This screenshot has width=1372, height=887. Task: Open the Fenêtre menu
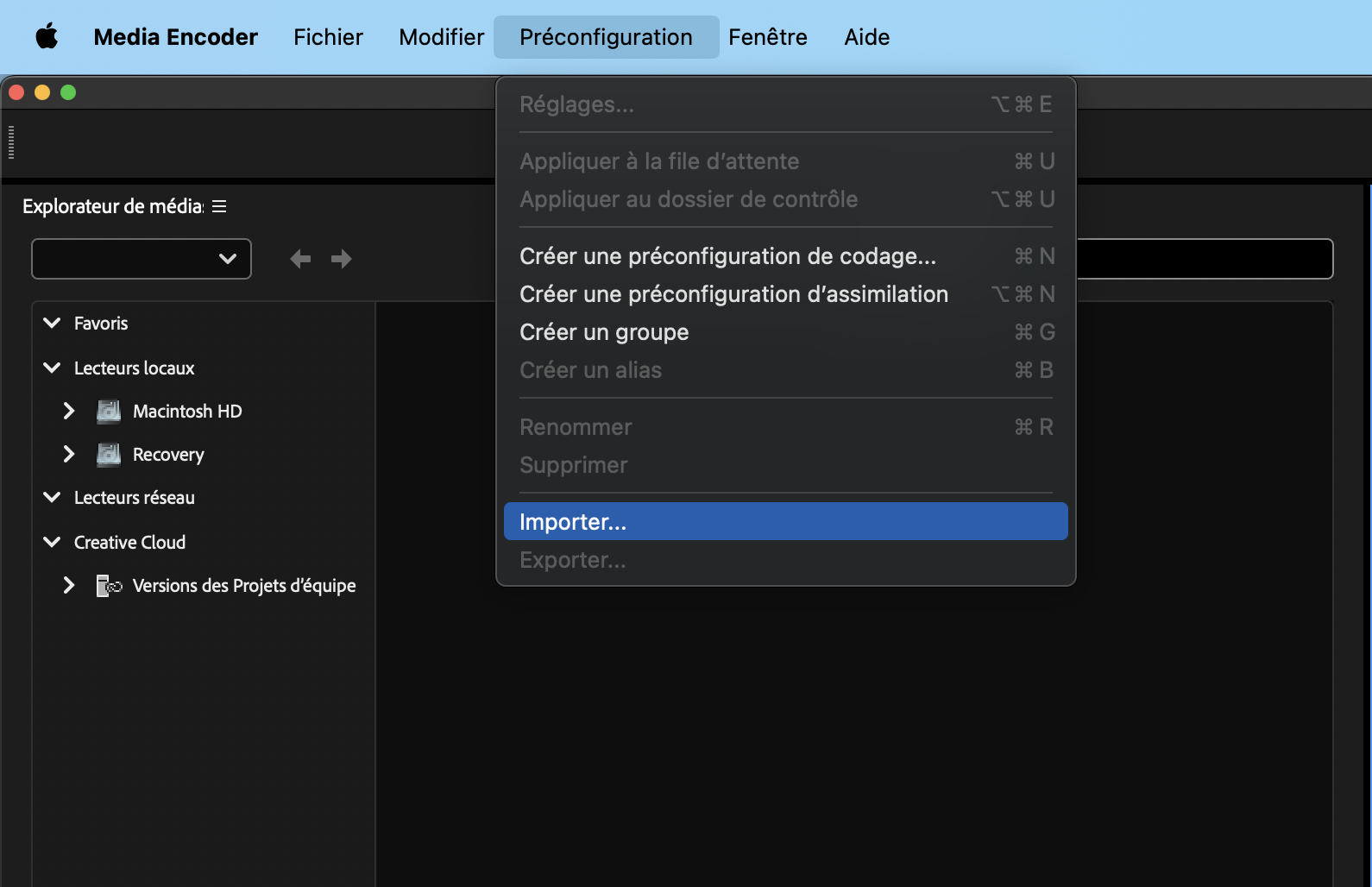coord(767,37)
